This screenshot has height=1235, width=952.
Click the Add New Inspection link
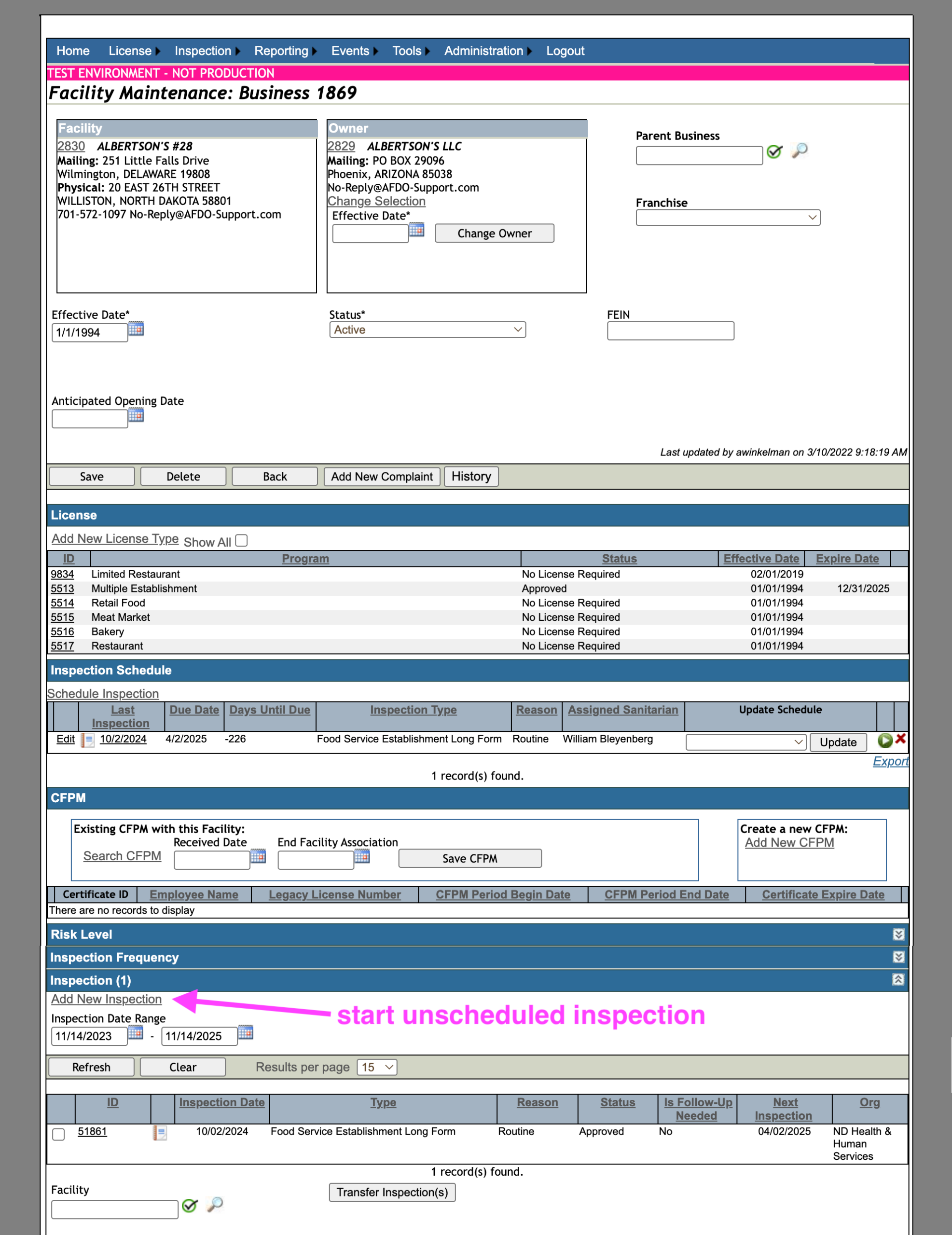pyautogui.click(x=106, y=999)
